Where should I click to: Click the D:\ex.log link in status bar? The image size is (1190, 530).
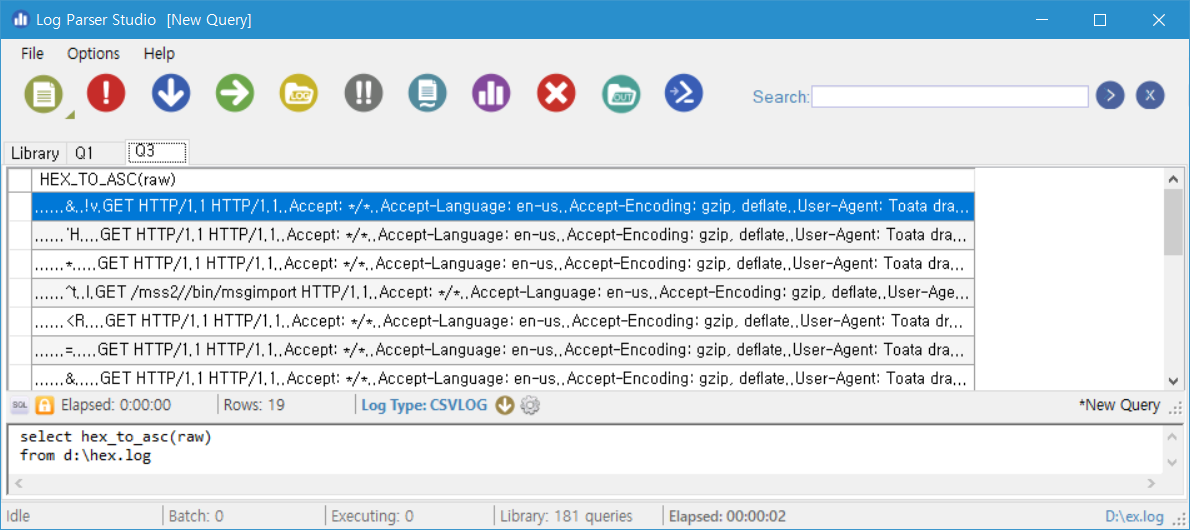[1135, 517]
